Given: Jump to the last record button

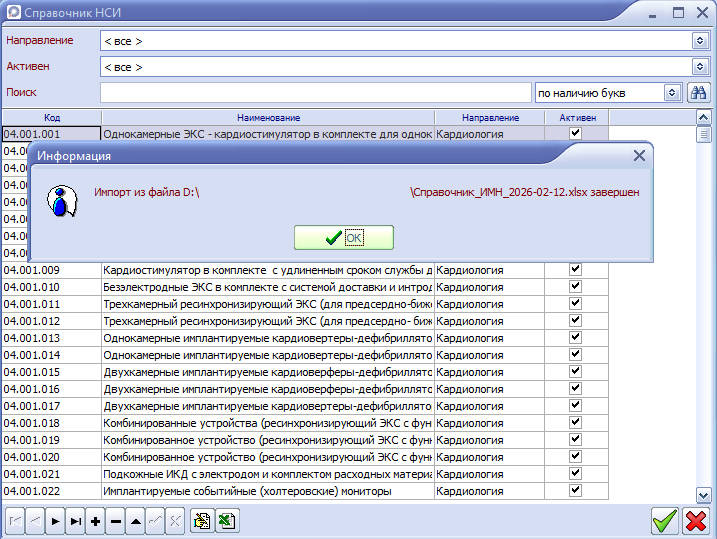Looking at the screenshot, I should (75, 521).
